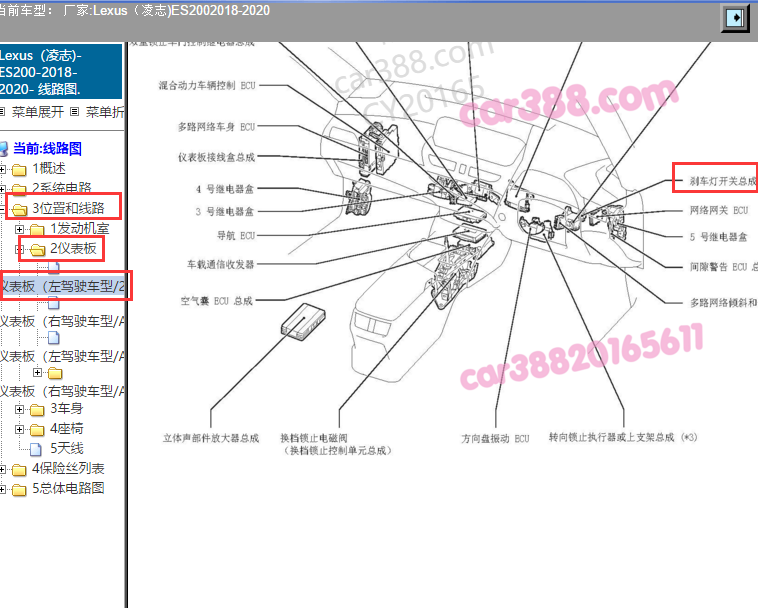
Task: Click the 空气囊 ECU 总成 label
Action: point(217,301)
